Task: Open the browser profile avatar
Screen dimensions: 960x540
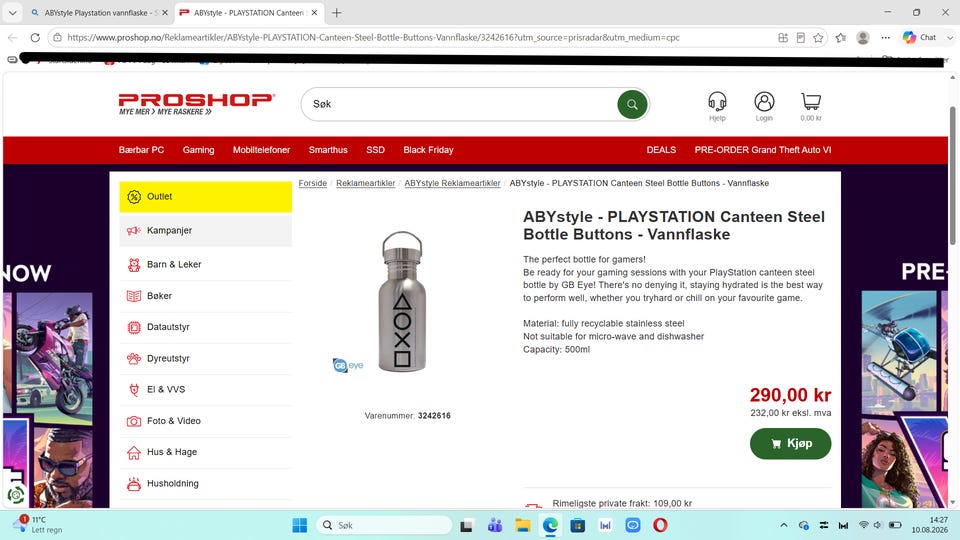Action: (x=863, y=37)
